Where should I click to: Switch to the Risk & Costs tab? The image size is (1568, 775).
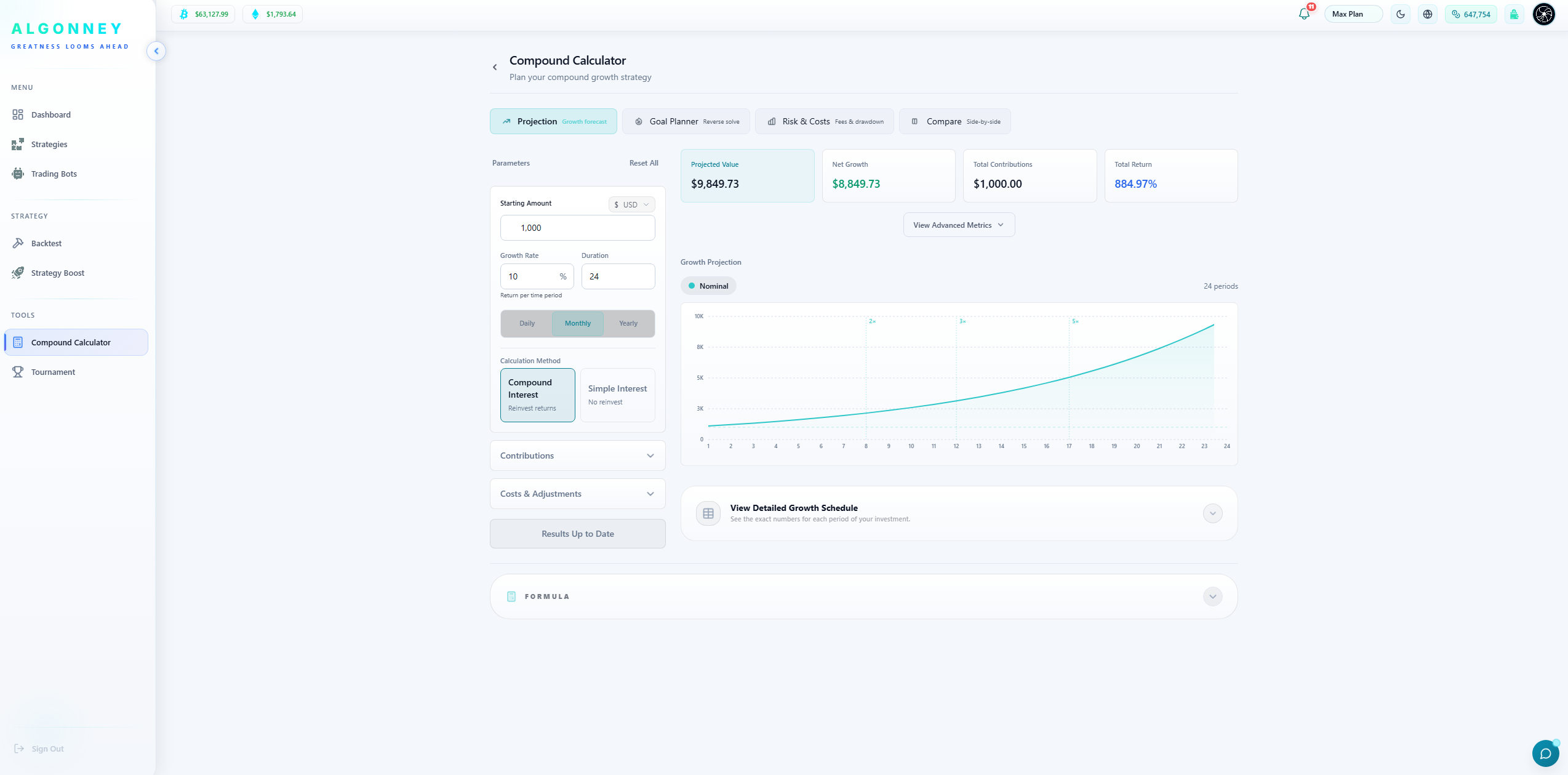click(825, 121)
